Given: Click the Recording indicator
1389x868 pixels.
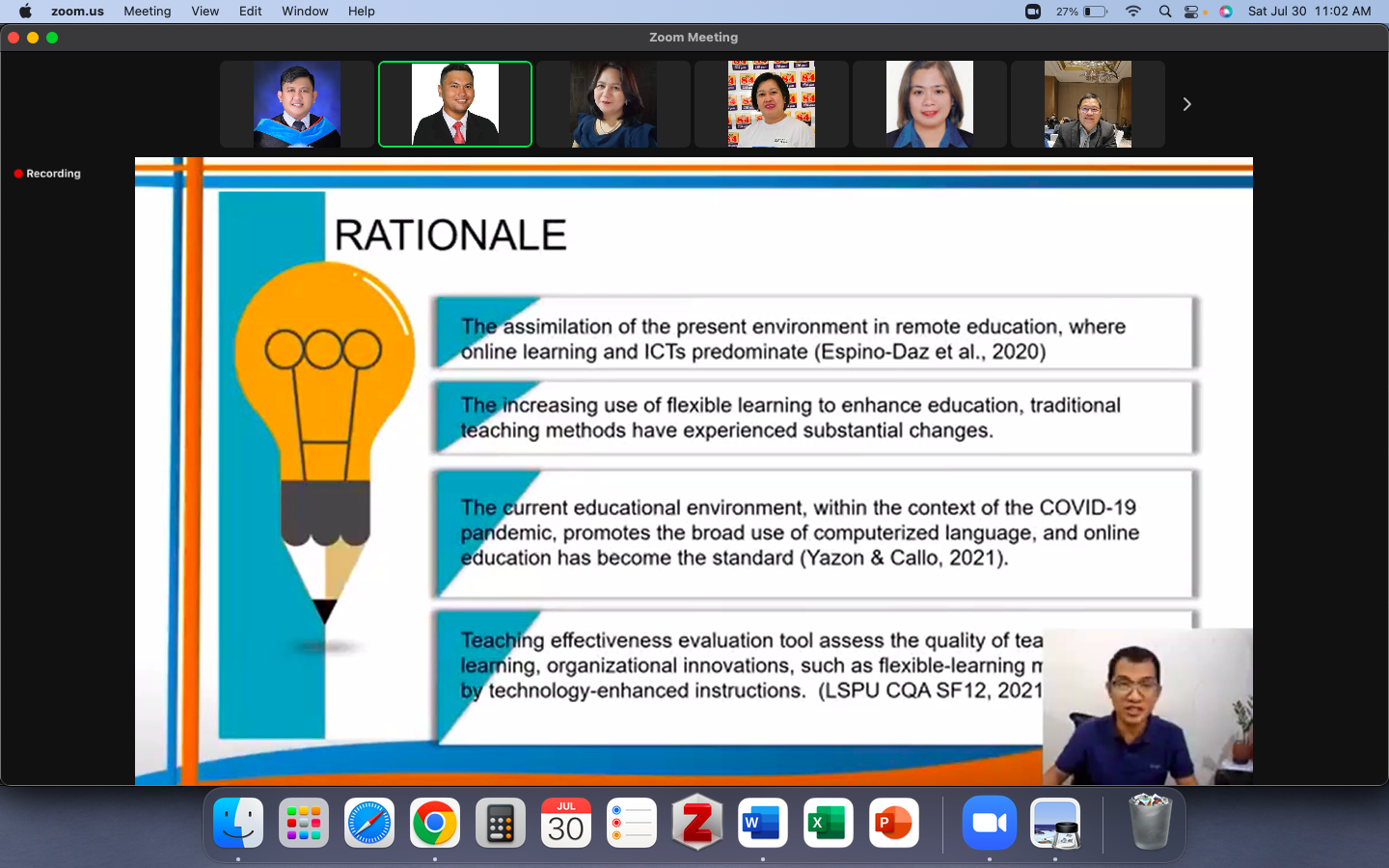Looking at the screenshot, I should (x=47, y=174).
